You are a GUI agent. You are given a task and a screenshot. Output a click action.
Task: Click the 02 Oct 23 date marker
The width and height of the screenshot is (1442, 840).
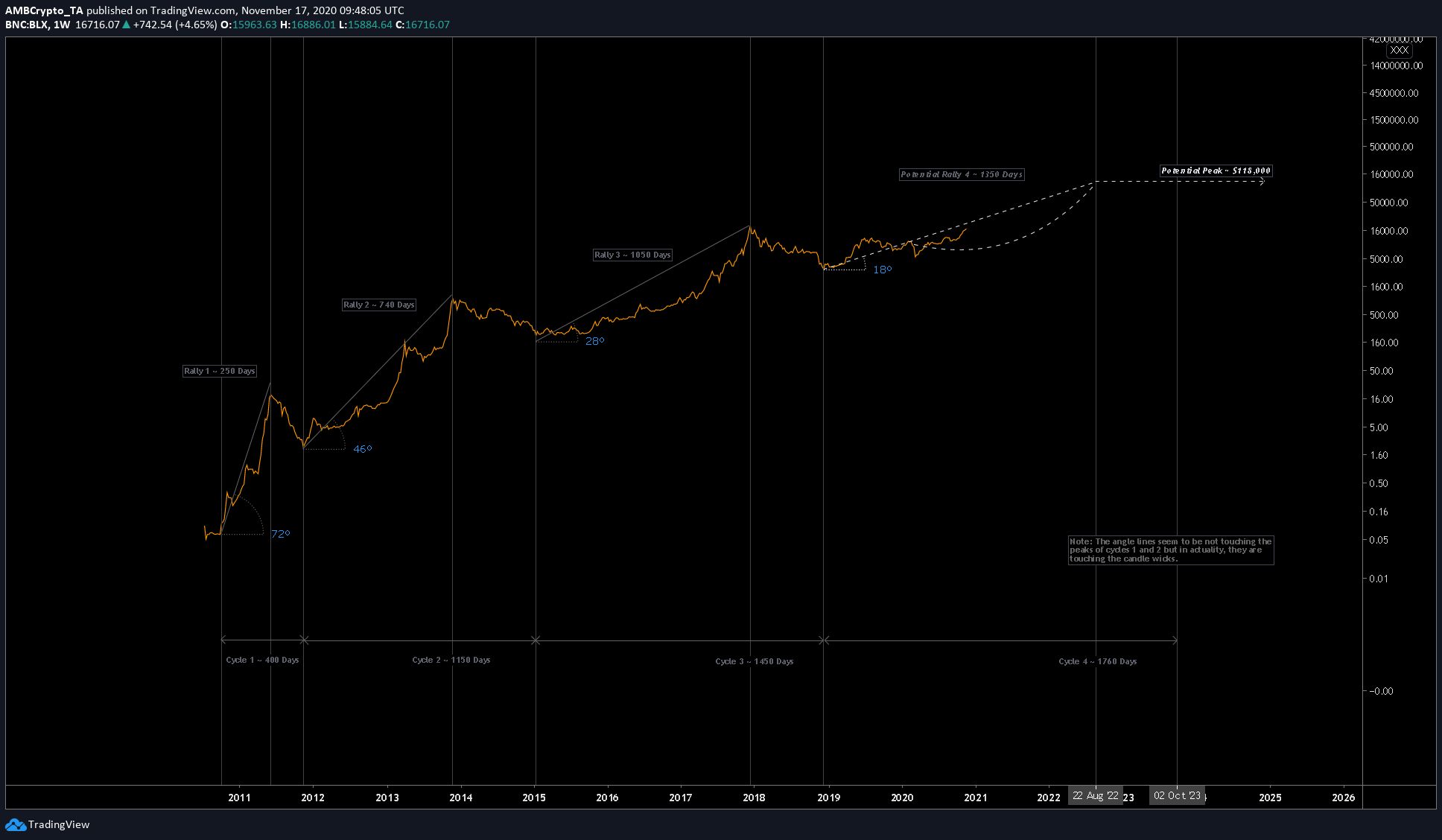click(1177, 795)
